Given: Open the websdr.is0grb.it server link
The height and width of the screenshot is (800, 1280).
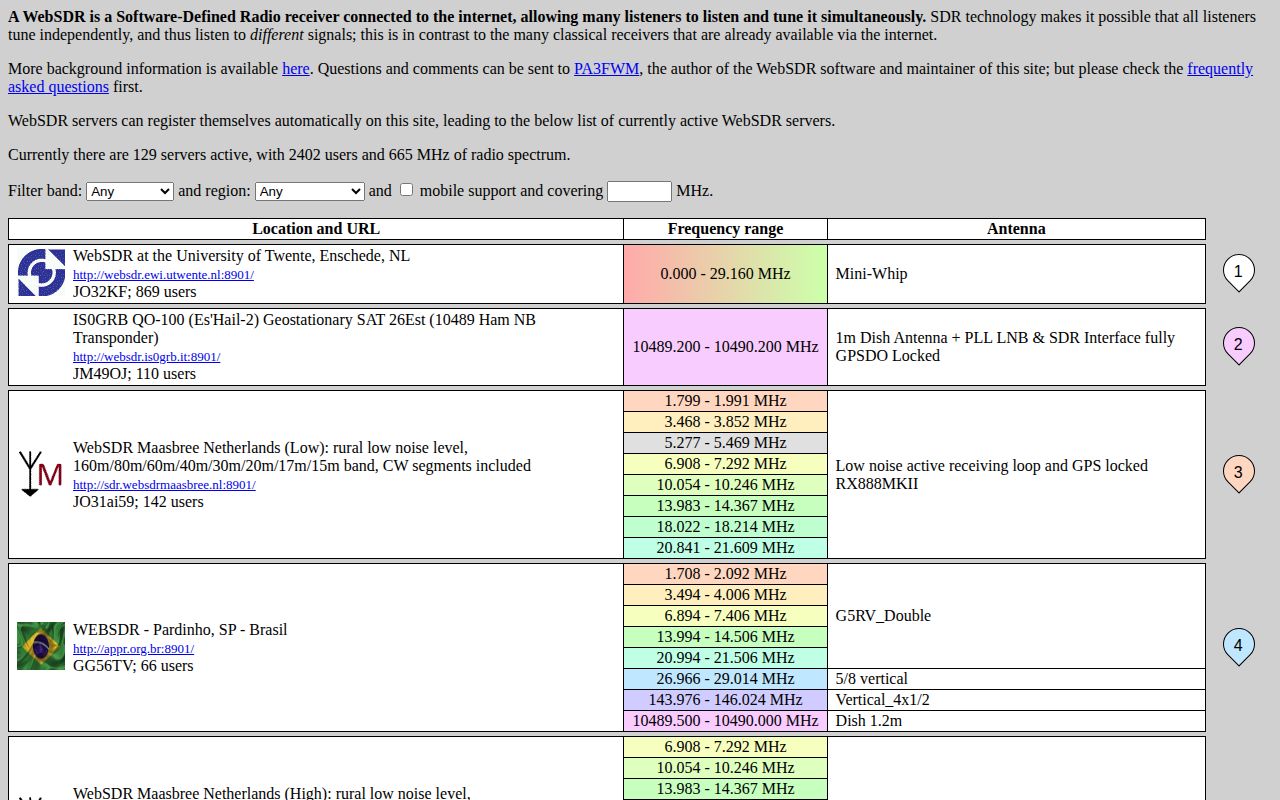Looking at the screenshot, I should point(146,356).
